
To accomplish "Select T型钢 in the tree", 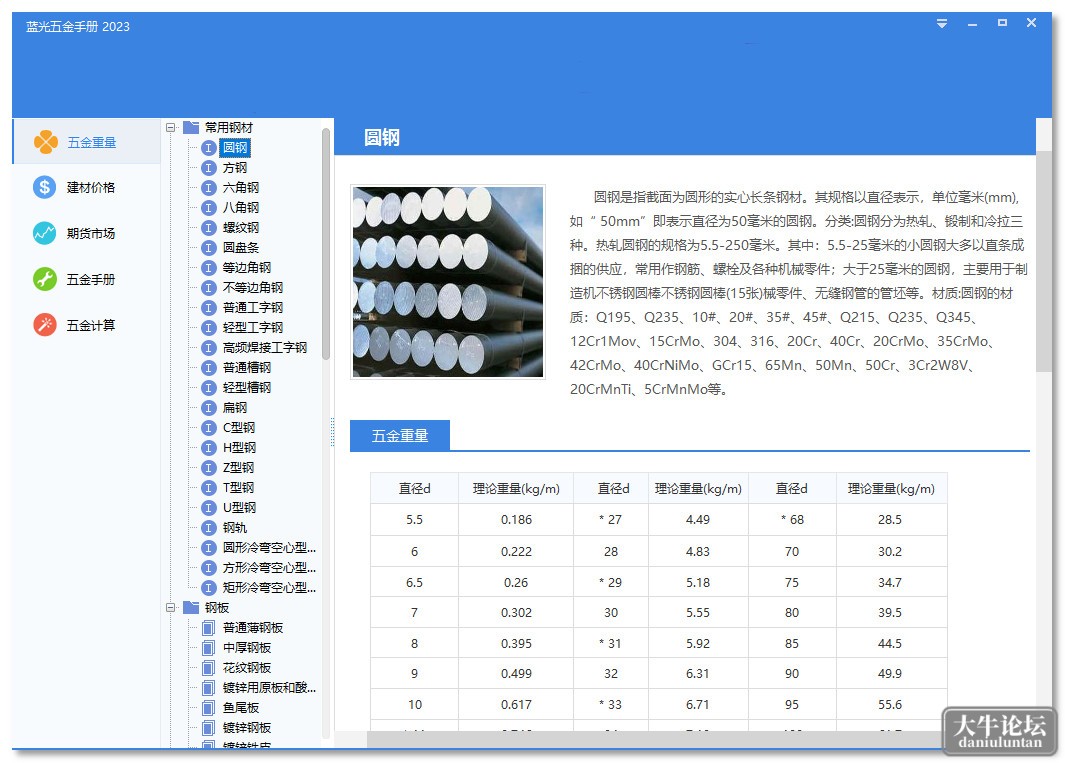I will pyautogui.click(x=238, y=488).
